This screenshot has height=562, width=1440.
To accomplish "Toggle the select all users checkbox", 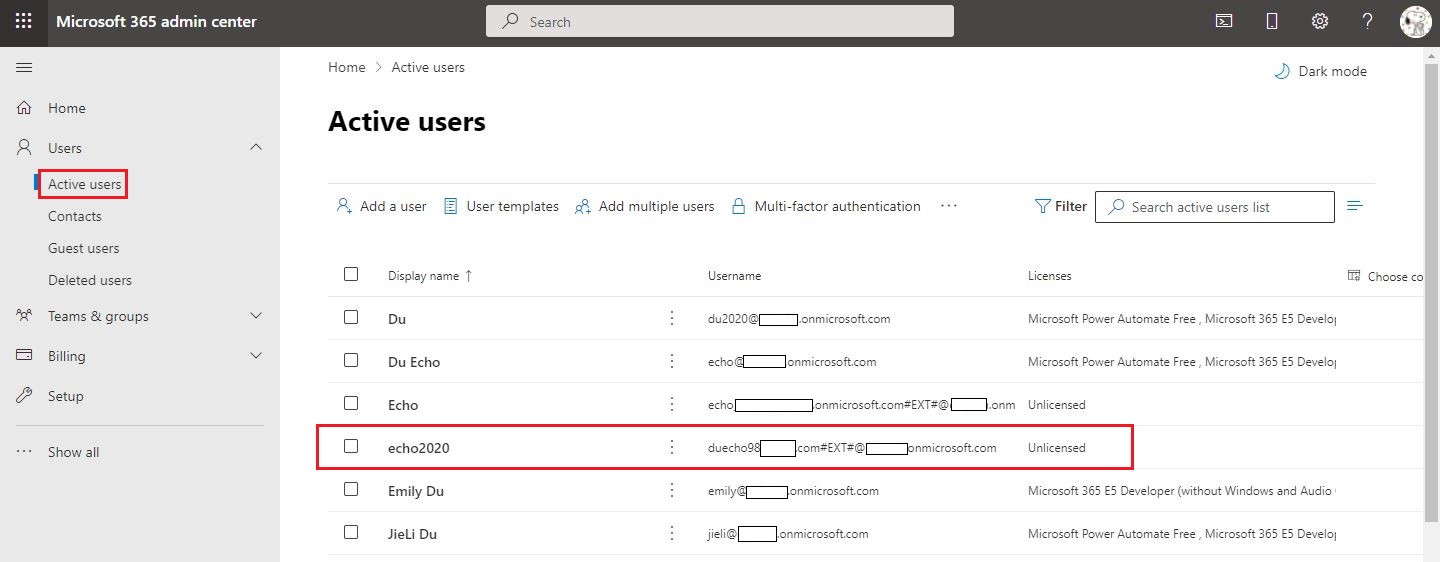I will pos(351,274).
